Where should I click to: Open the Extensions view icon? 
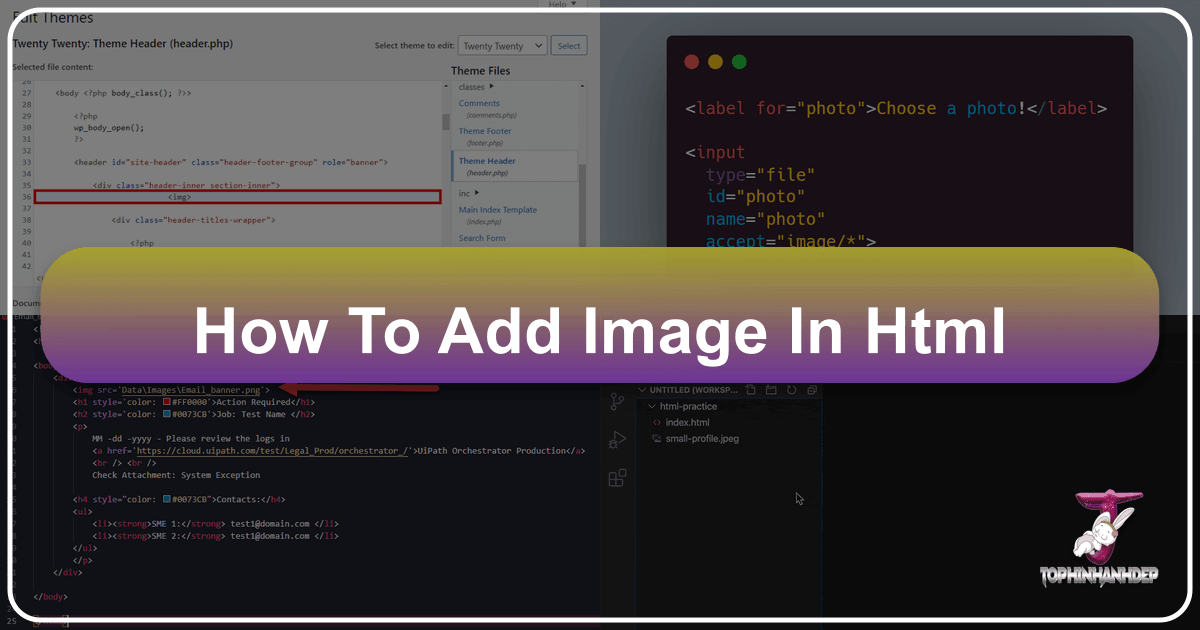(x=617, y=478)
